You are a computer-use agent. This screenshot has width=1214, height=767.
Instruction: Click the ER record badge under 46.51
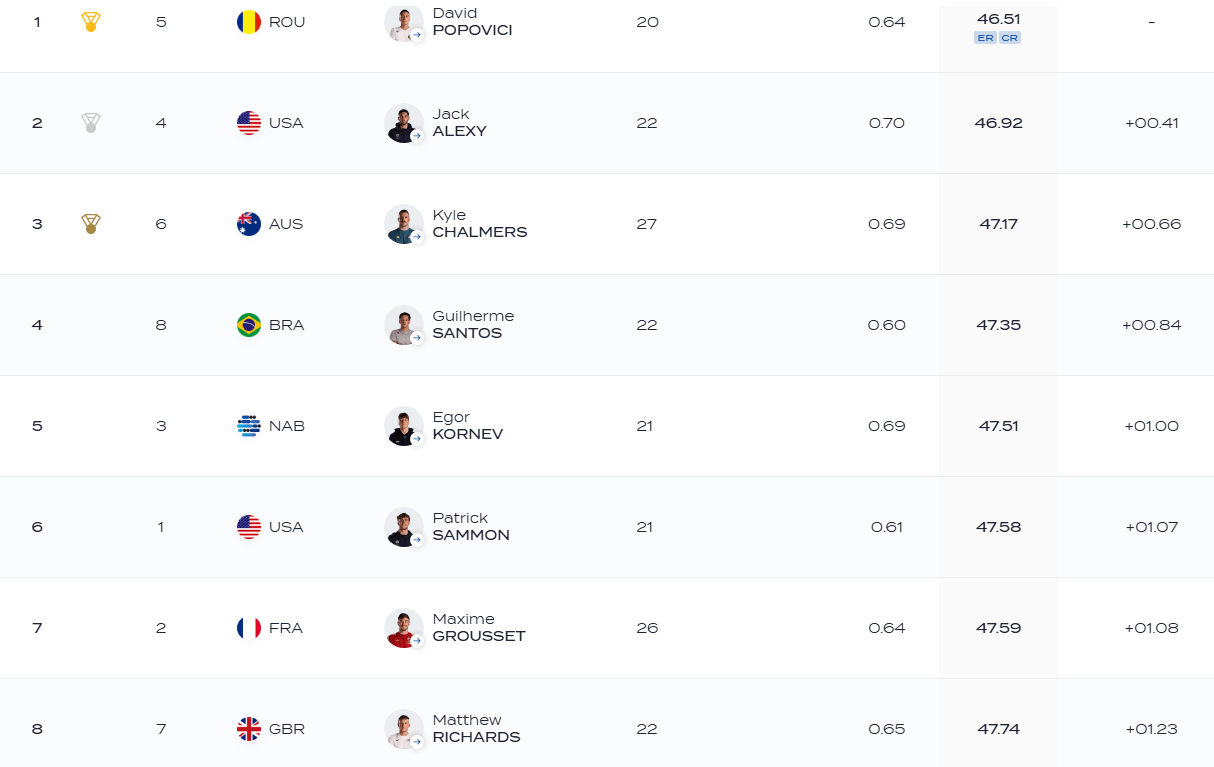click(985, 38)
